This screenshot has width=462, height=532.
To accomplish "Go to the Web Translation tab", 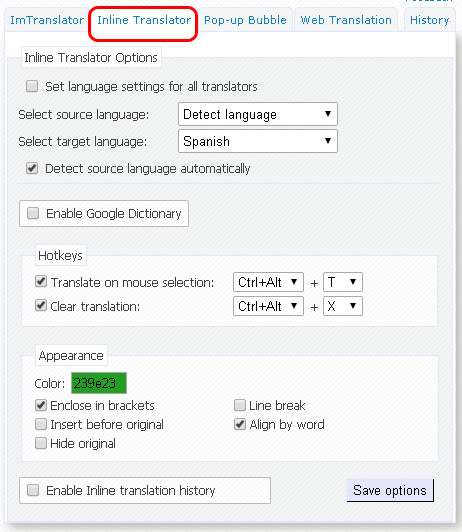I will 346,20.
